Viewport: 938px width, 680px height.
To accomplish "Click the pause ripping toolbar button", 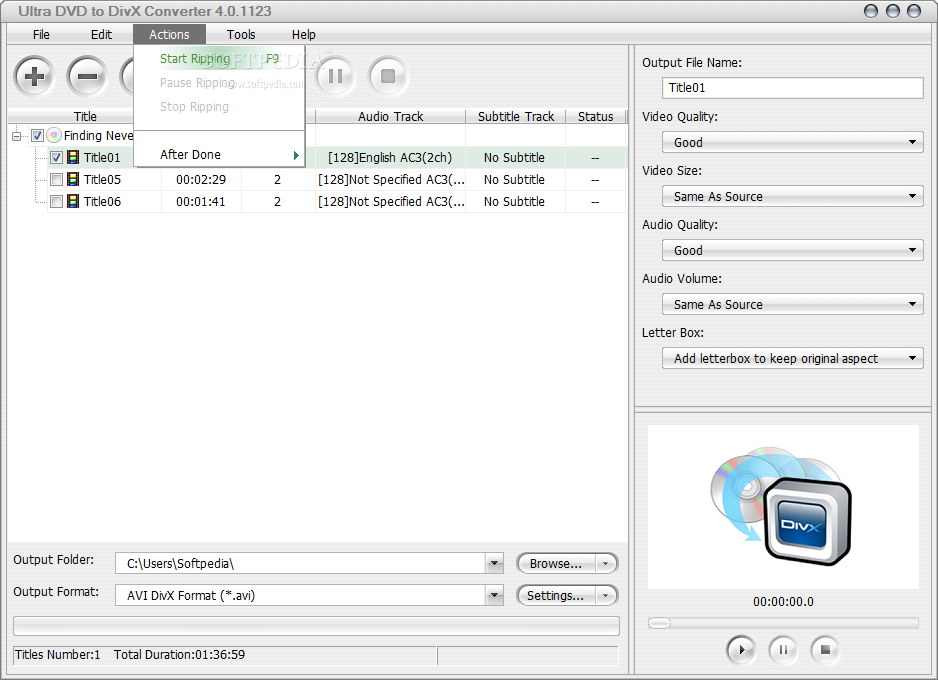I will pyautogui.click(x=335, y=76).
